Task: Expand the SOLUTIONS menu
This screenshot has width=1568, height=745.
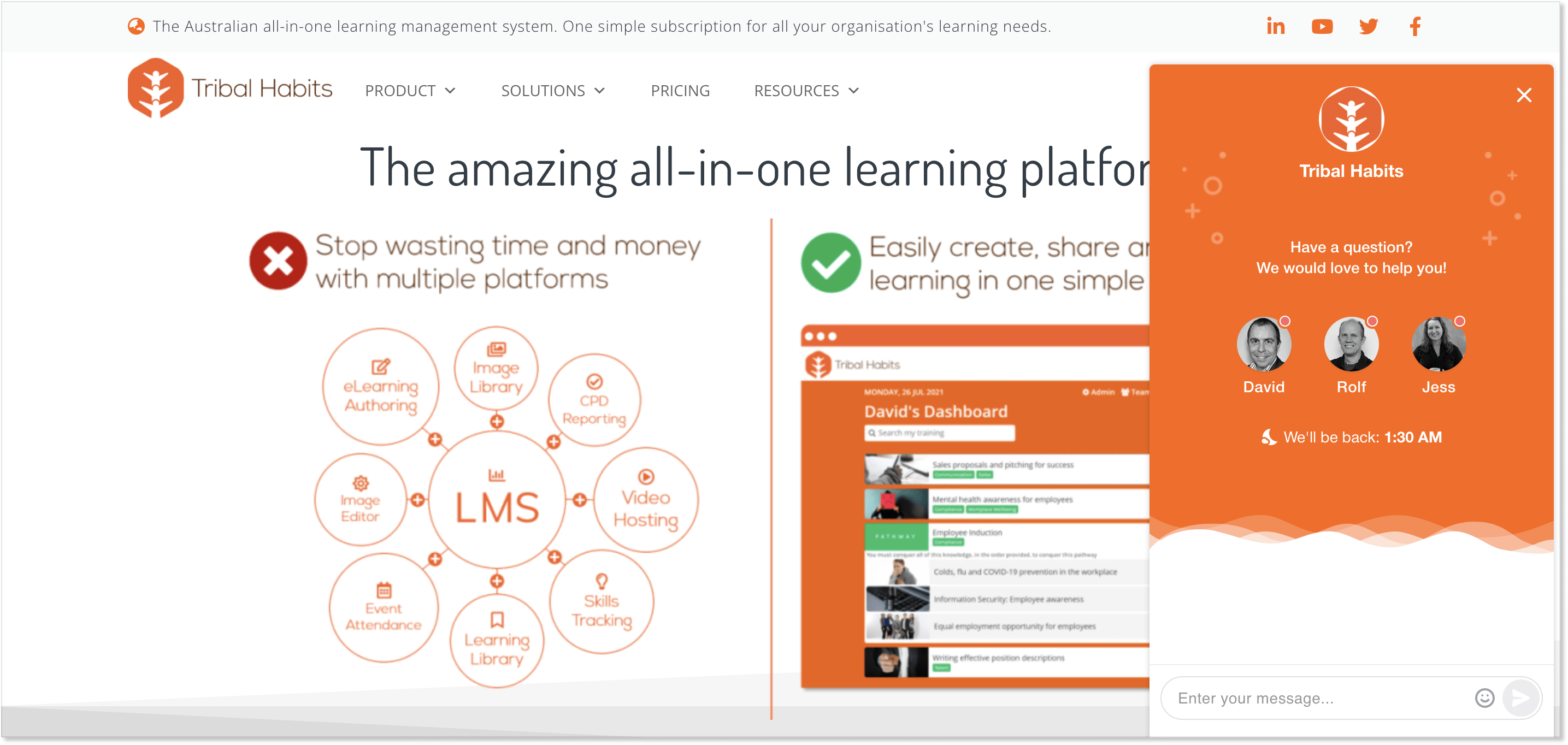Action: tap(553, 91)
